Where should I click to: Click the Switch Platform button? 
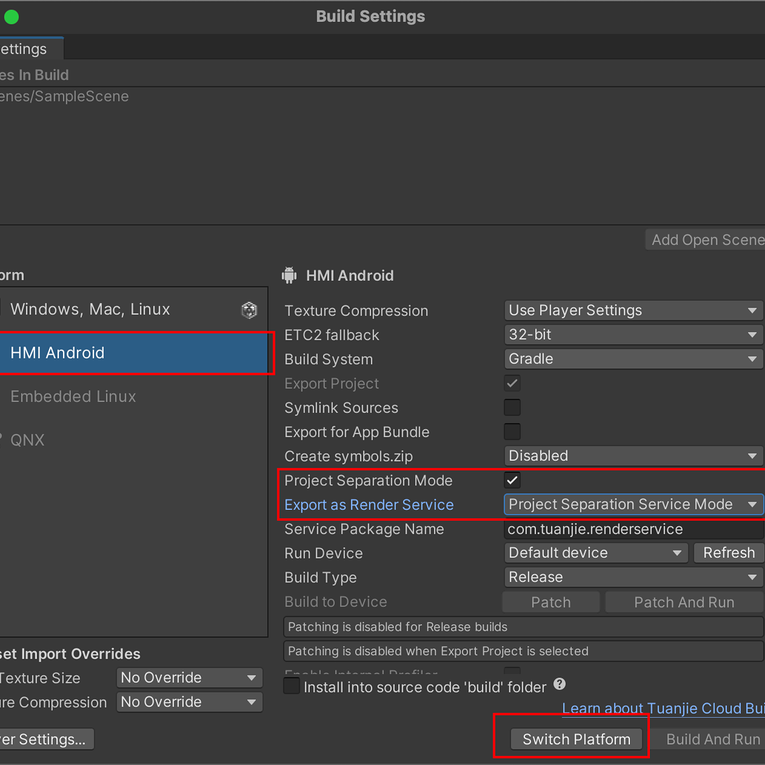(577, 739)
